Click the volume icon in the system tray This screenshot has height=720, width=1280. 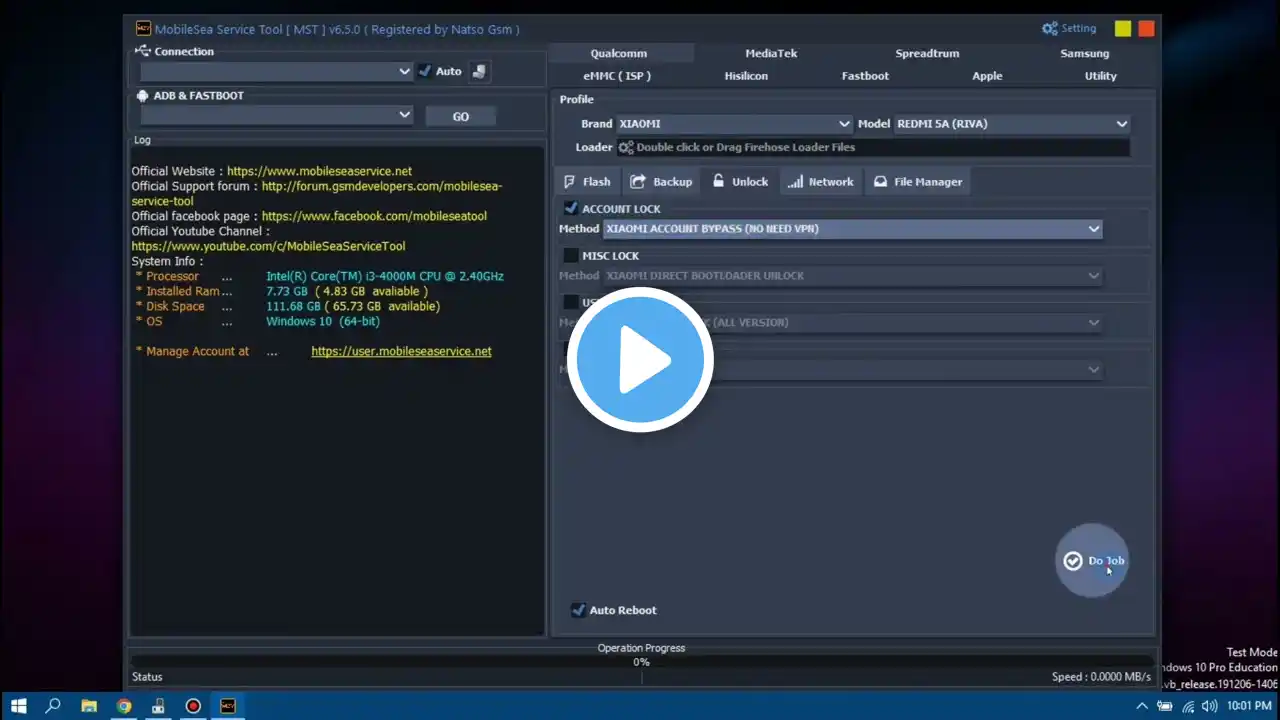tap(1210, 706)
